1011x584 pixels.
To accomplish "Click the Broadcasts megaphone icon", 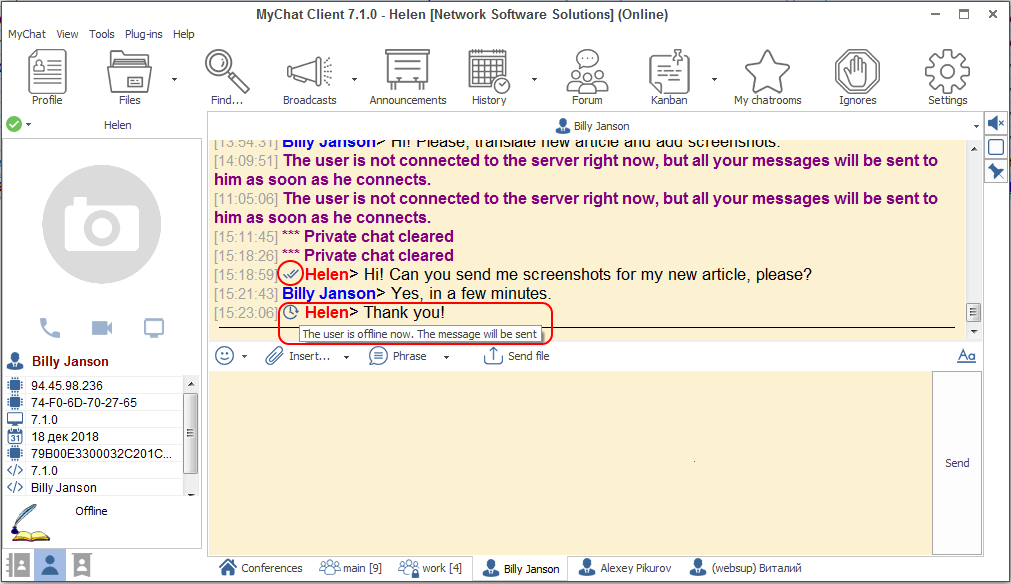I will click(x=309, y=77).
